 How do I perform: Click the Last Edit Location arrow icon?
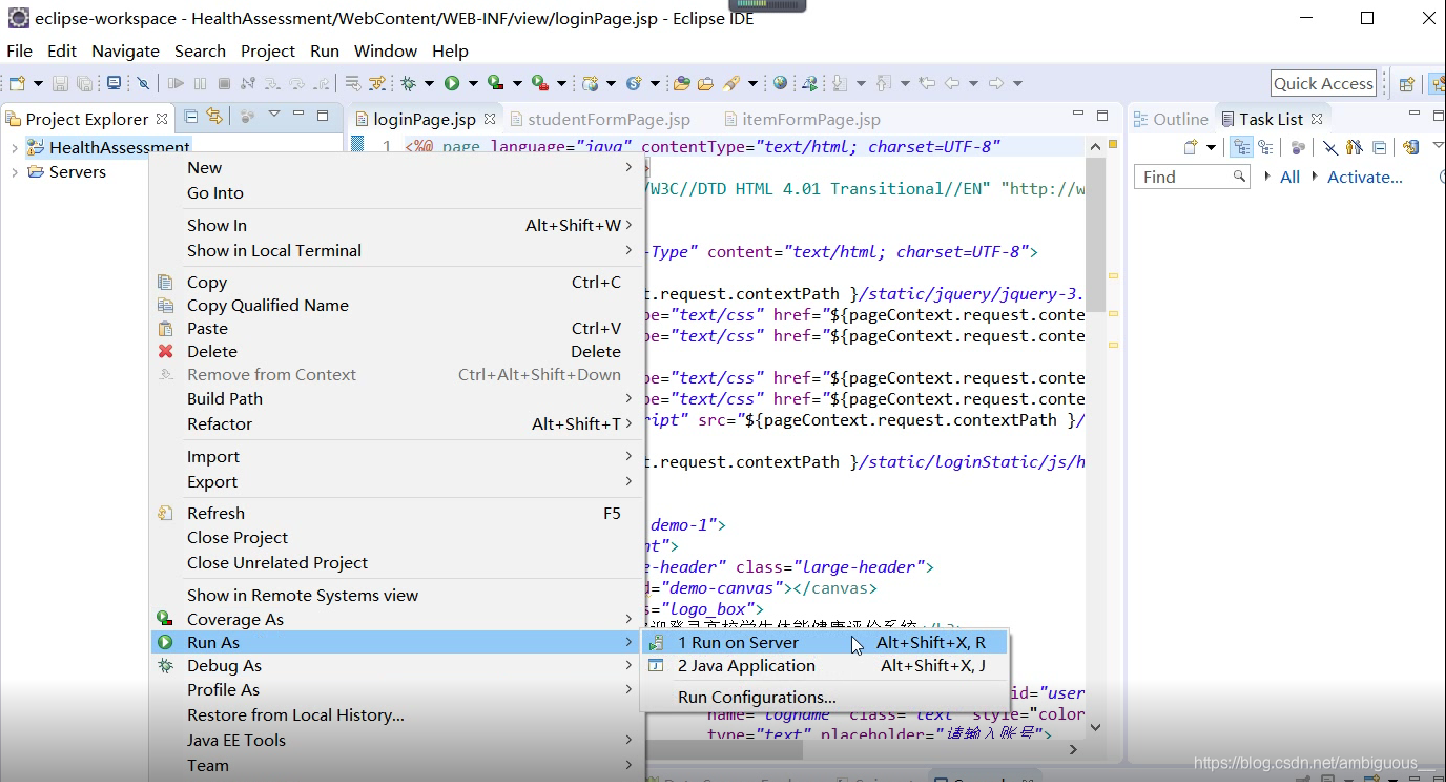pyautogui.click(x=927, y=83)
